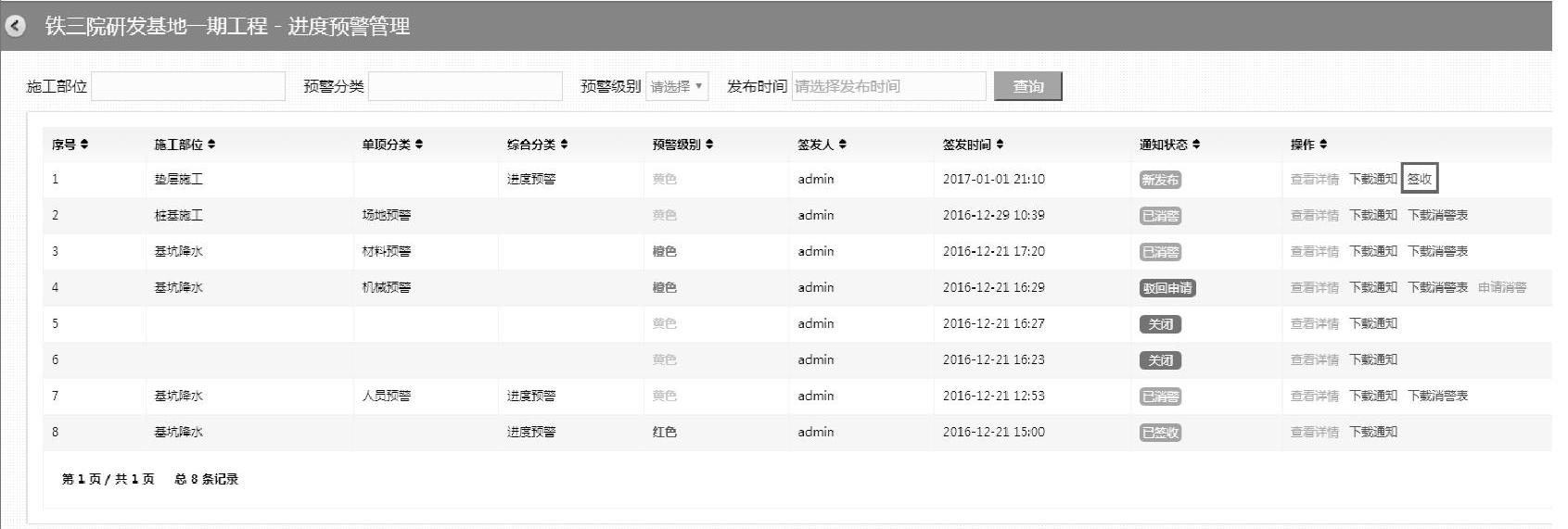Sort the table by 单项分类 column
This screenshot has width=1568, height=529.
click(392, 145)
